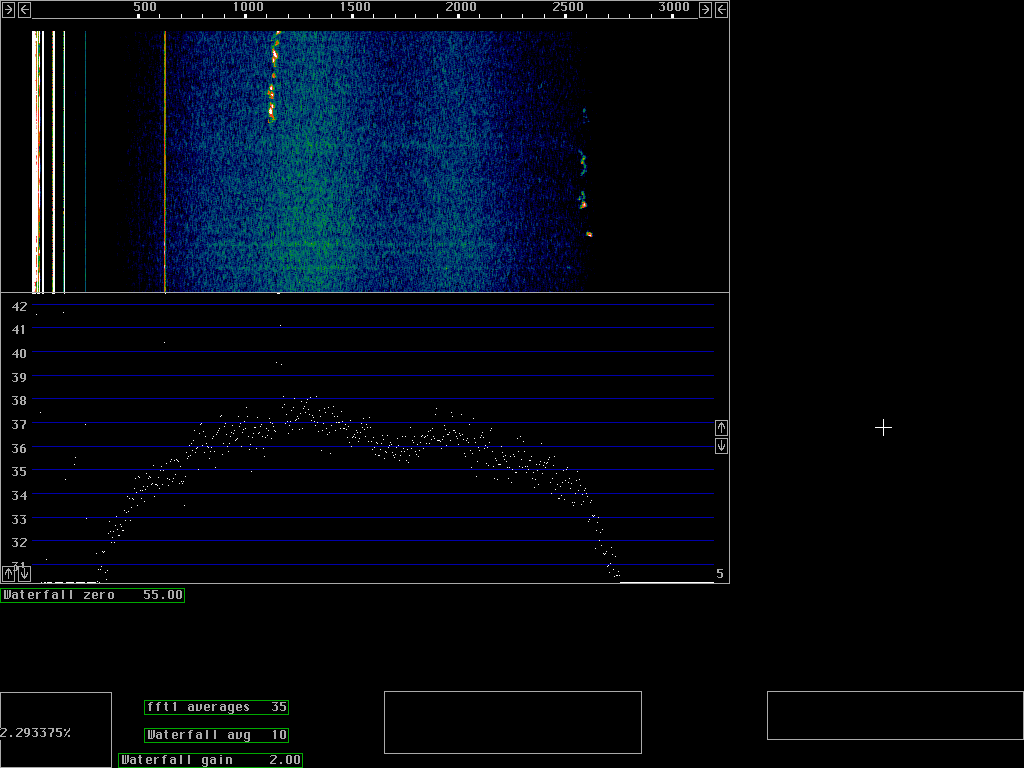Click the empty bordered box at the bottom right
This screenshot has width=1024, height=768.
pos(895,716)
